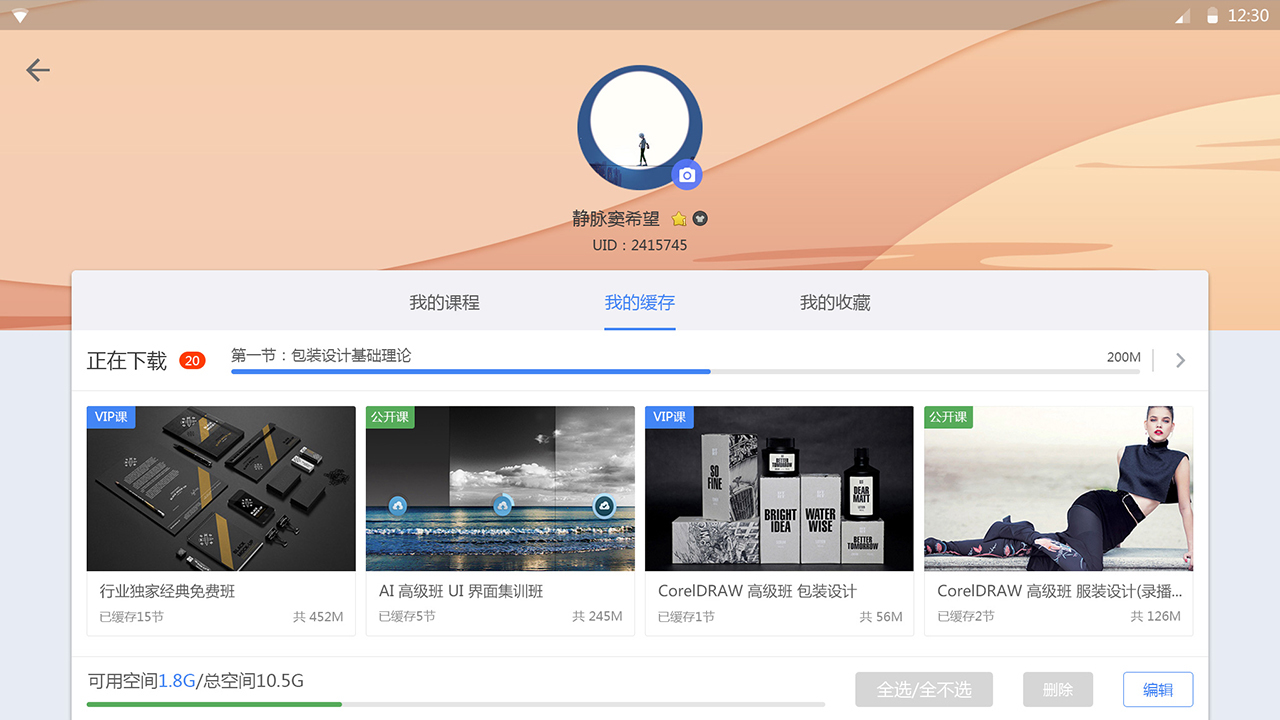
Task: Click the VIP课 badge on 行业独家经典免费班
Action: 111,417
